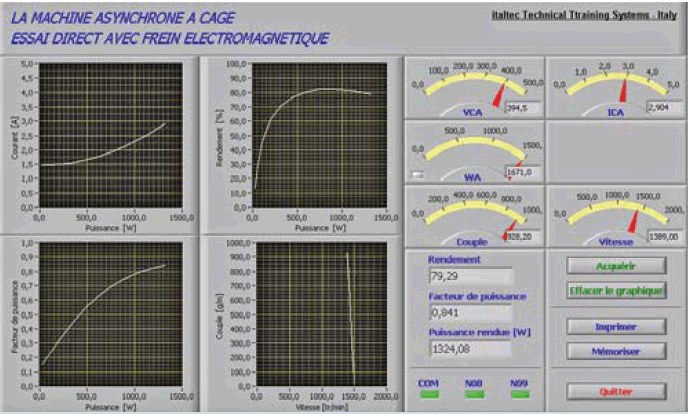The width and height of the screenshot is (688, 414).
Task: Click the Facteur de puissance graph
Action: pyautogui.click(x=111, y=314)
